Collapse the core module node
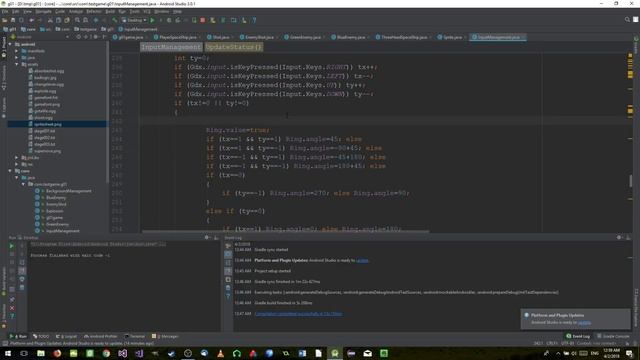The image size is (640, 360). pyautogui.click(x=10, y=171)
